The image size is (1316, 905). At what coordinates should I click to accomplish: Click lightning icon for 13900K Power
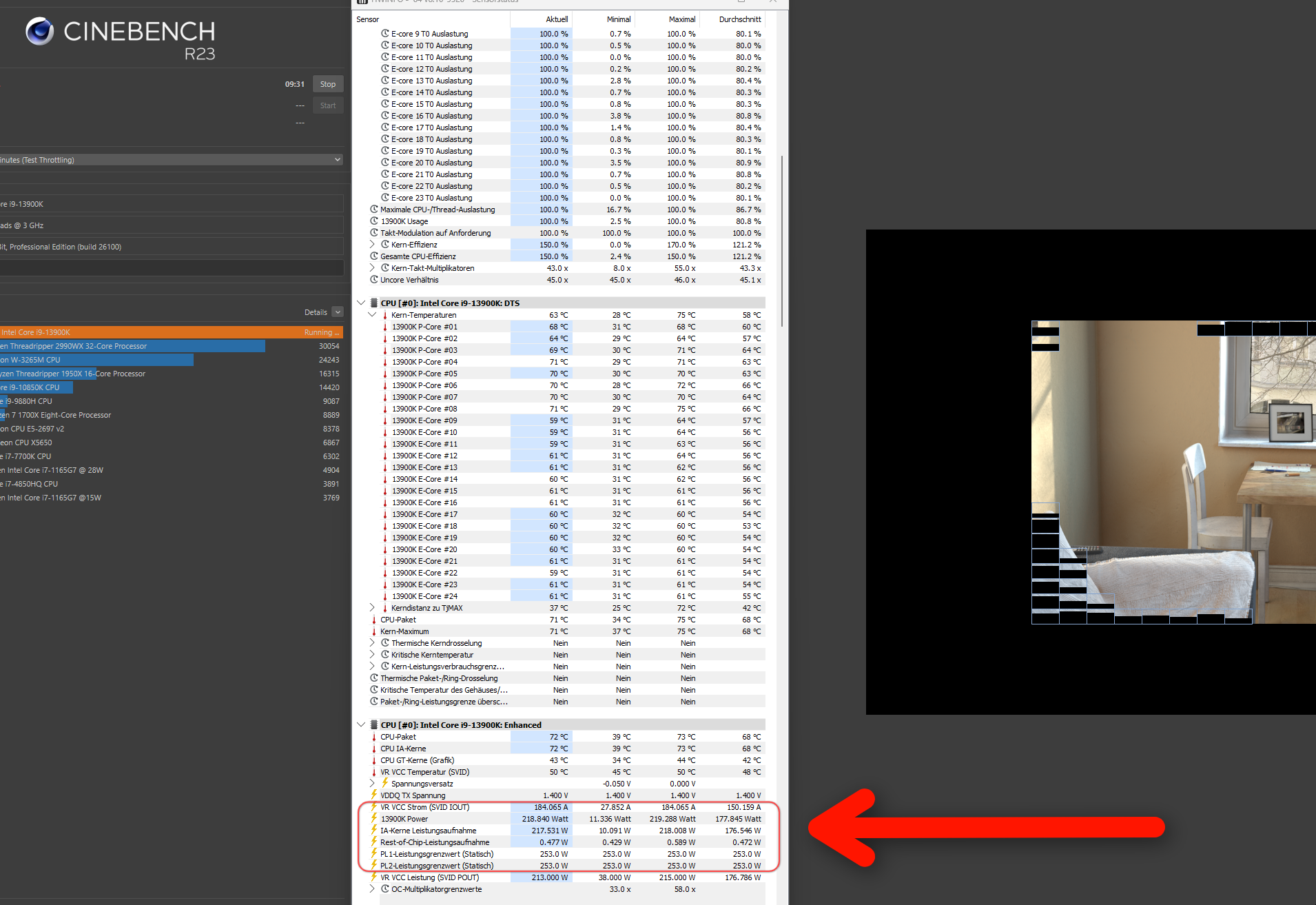[374, 818]
